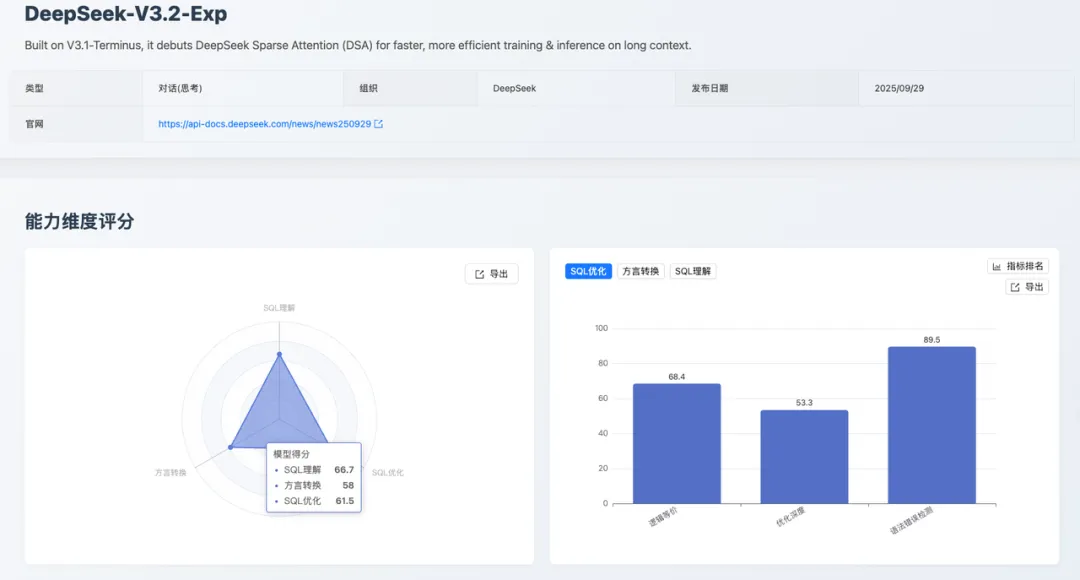Switch to the SQL理解 tab
The image size is (1080, 580).
[x=693, y=270]
